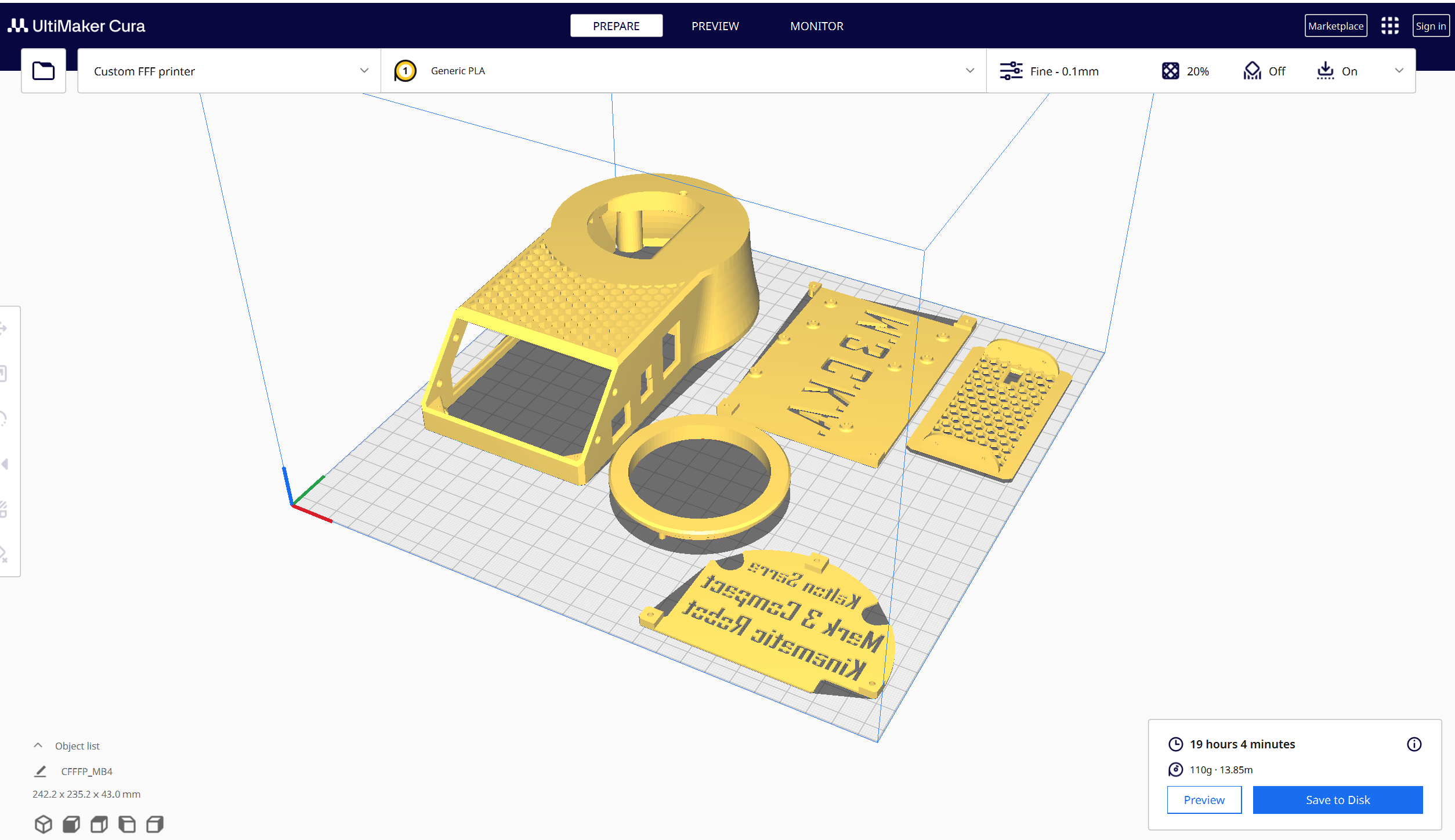
Task: Click the Save to Disk button
Action: pyautogui.click(x=1337, y=799)
